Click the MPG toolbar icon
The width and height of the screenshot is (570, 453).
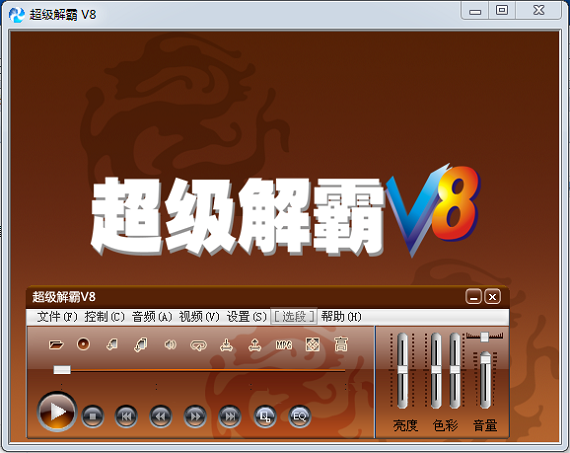(x=284, y=344)
